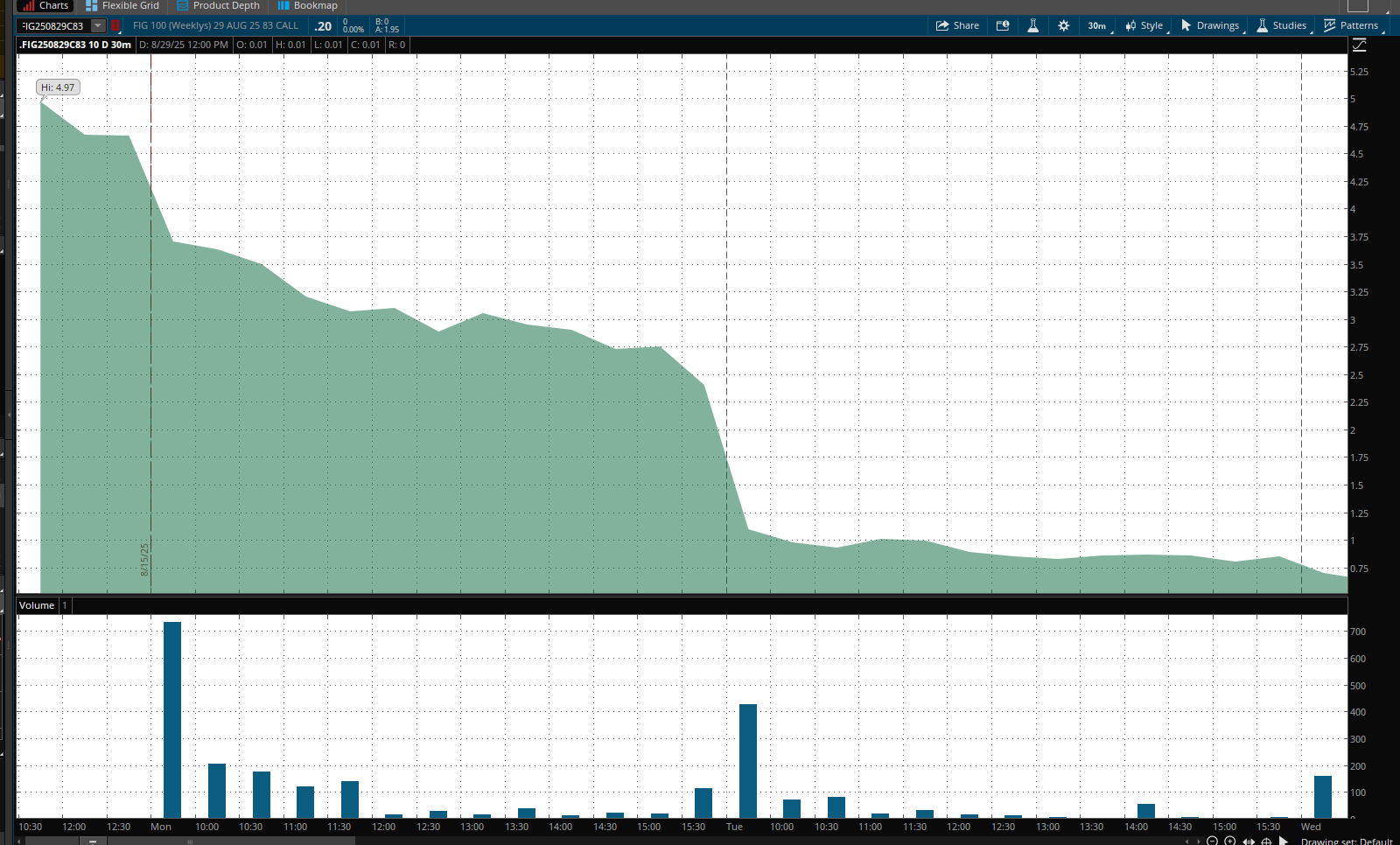This screenshot has width=1400, height=845.
Task: Open the Style dropdown menu
Action: coord(1144,25)
